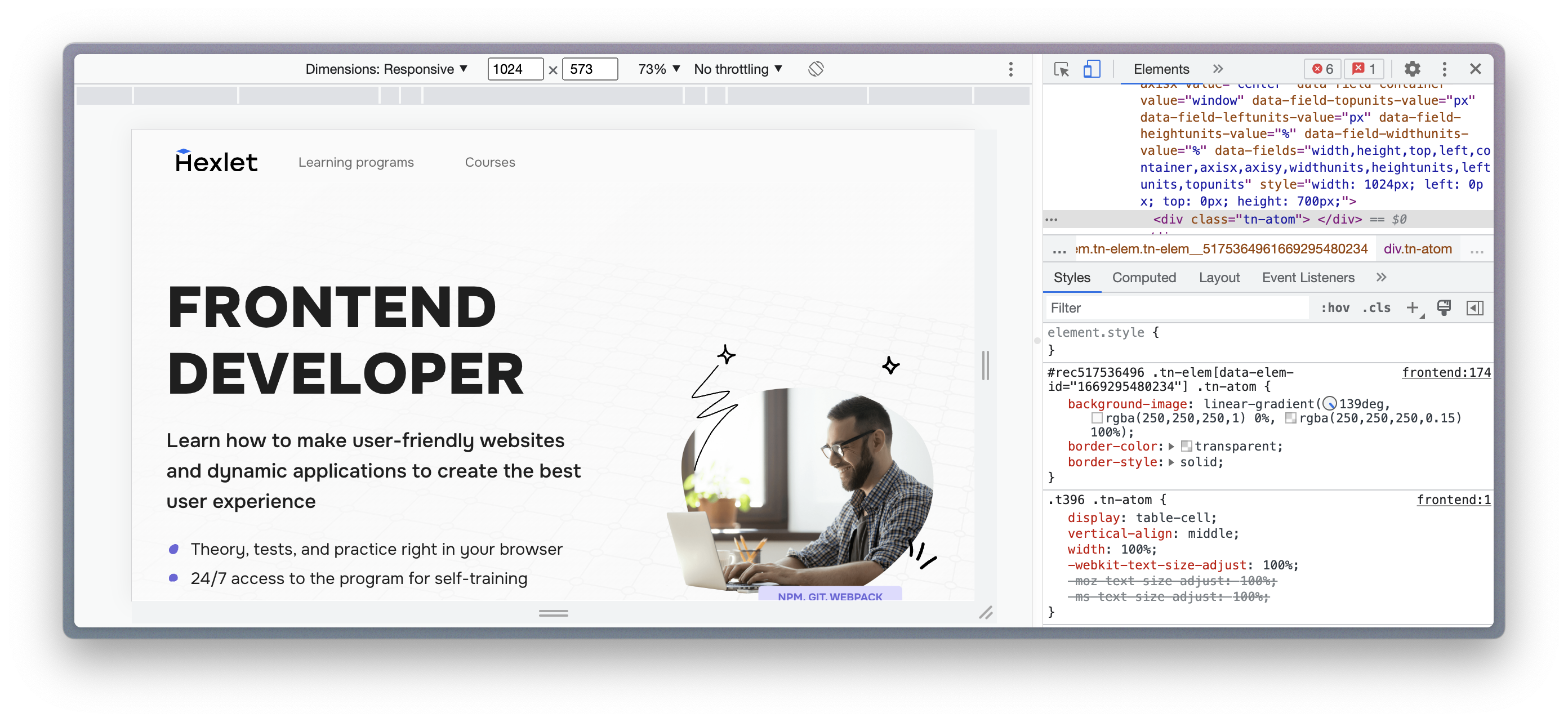
Task: Click the element.style rule block
Action: [x=1268, y=341]
